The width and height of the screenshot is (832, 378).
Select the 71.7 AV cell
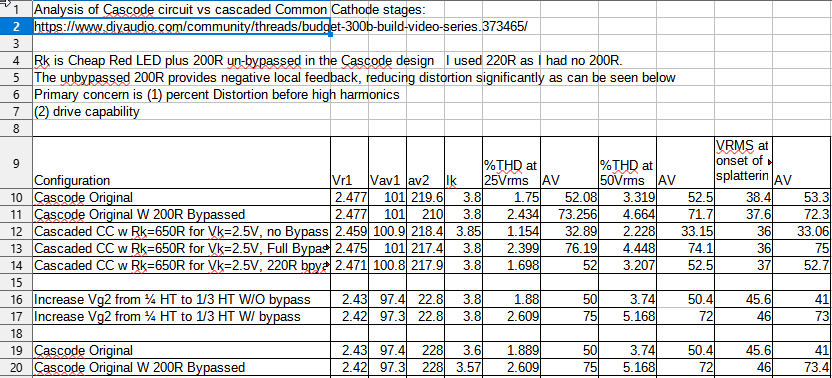click(x=685, y=214)
